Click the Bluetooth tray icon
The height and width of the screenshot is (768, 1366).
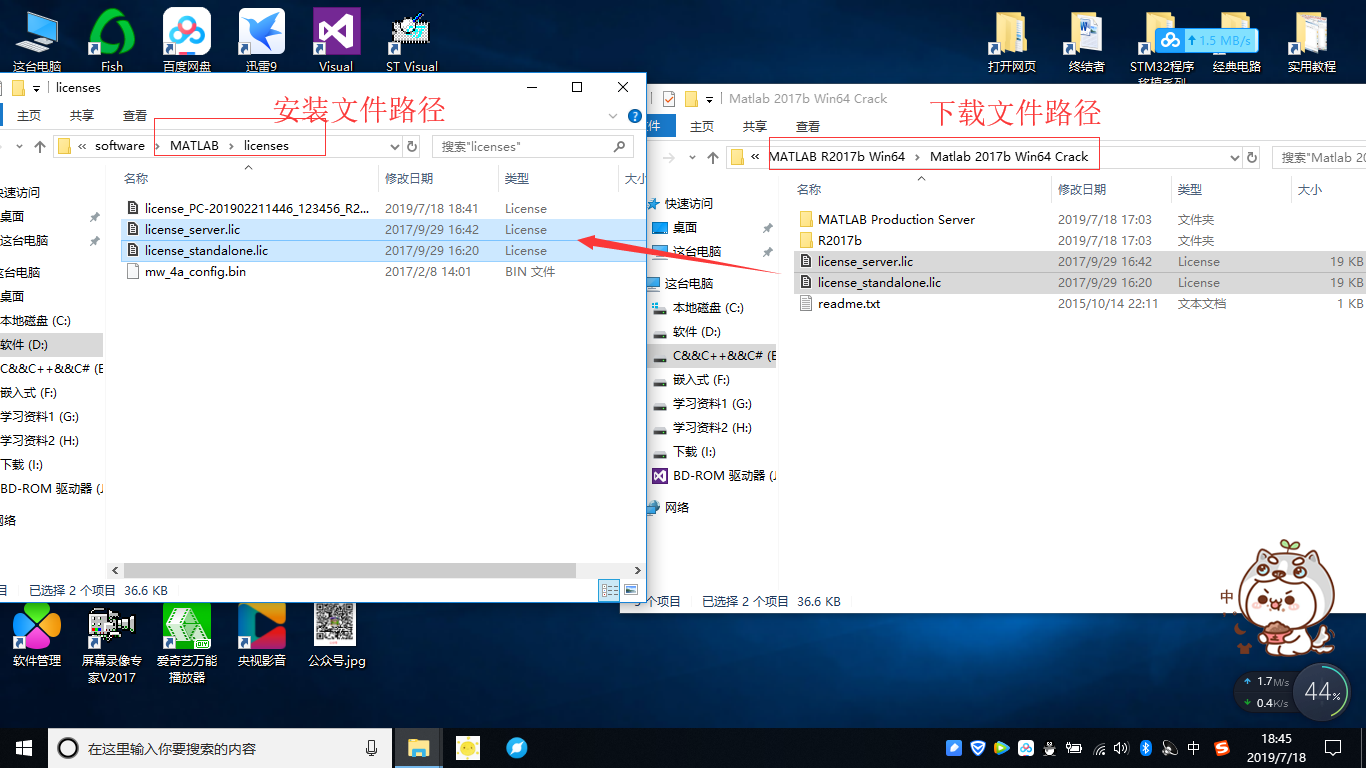[x=1147, y=747]
